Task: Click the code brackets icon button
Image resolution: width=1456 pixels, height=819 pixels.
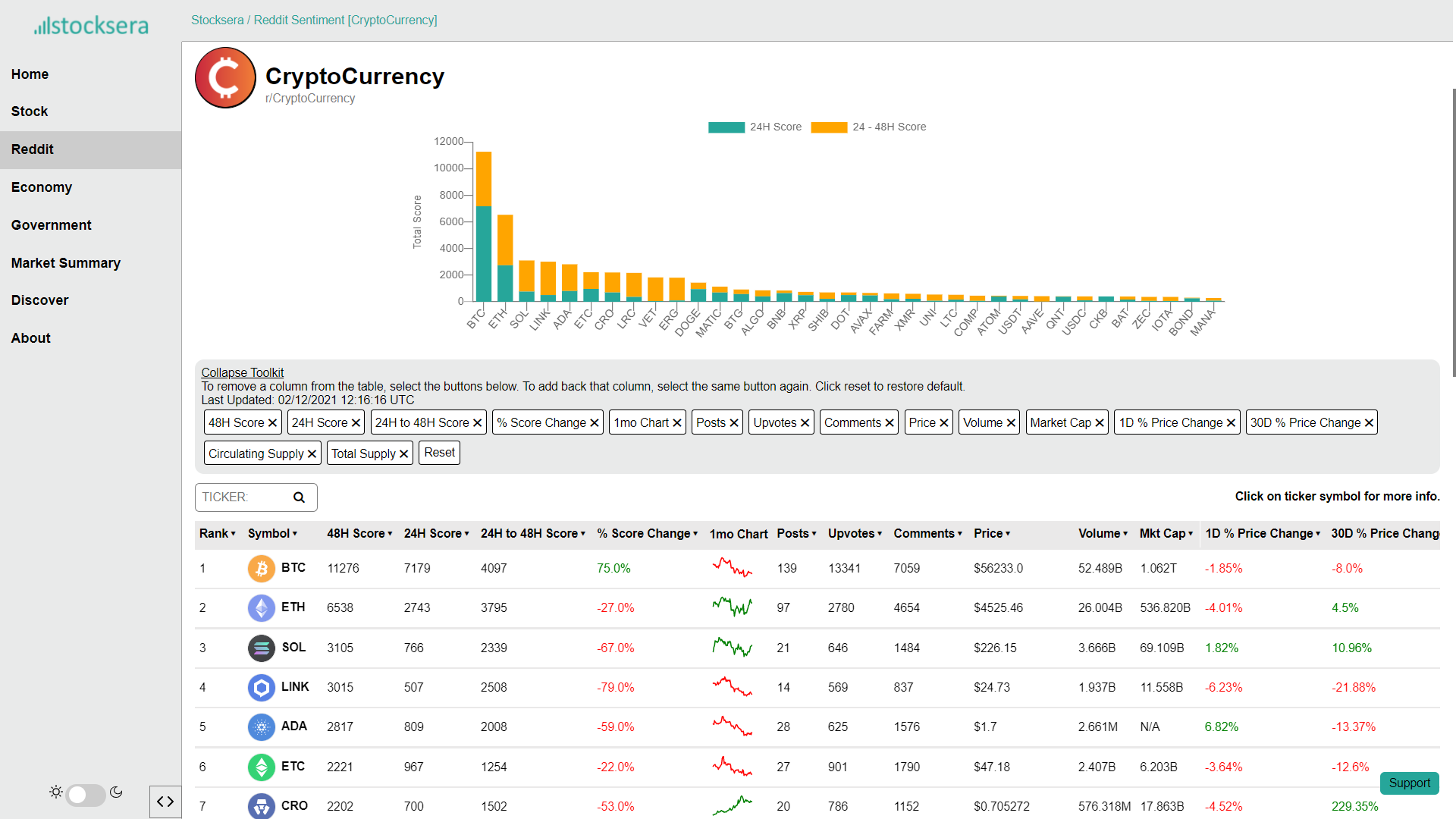Action: [x=165, y=802]
